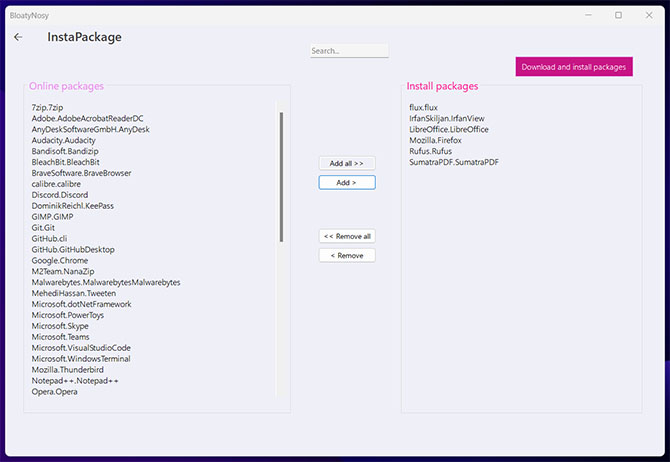This screenshot has width=670, height=462.
Task: Select LibreOffice.LibreOffice in Install packages
Action: [449, 129]
